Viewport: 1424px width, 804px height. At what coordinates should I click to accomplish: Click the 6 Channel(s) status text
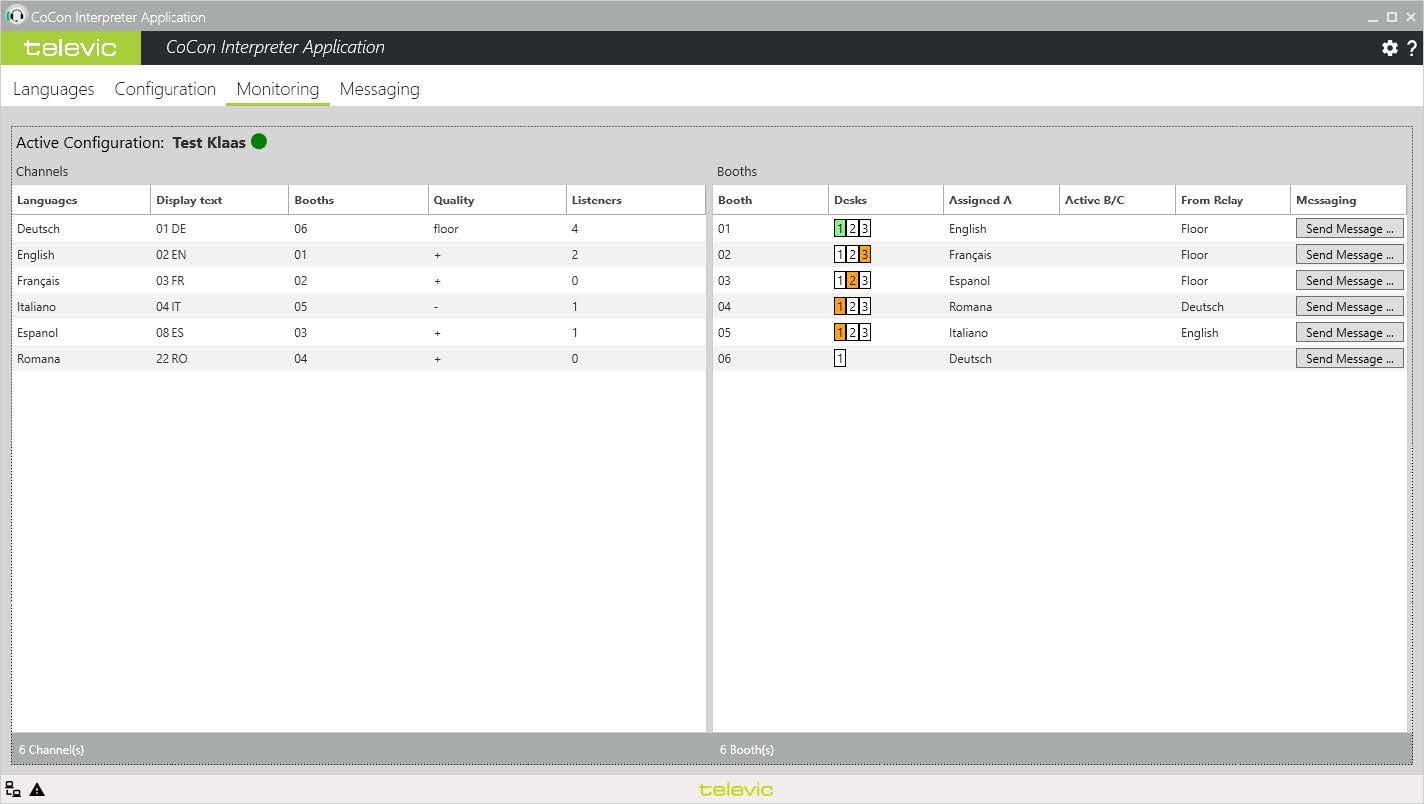(x=52, y=749)
